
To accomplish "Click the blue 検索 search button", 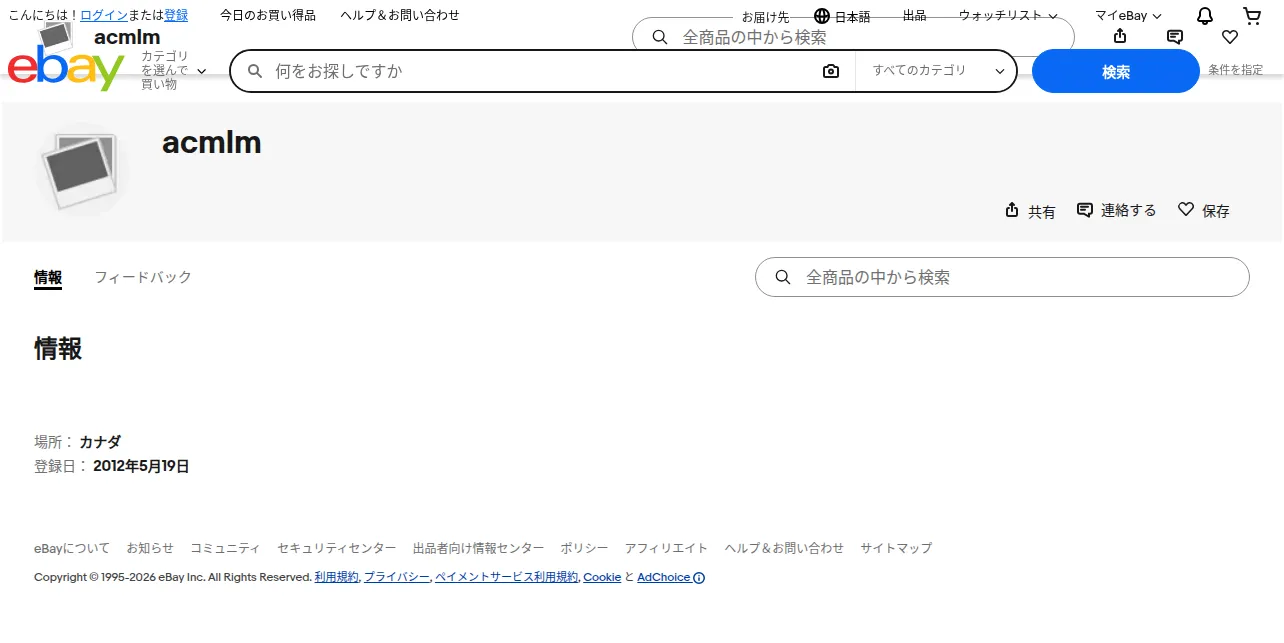I will coord(1115,71).
